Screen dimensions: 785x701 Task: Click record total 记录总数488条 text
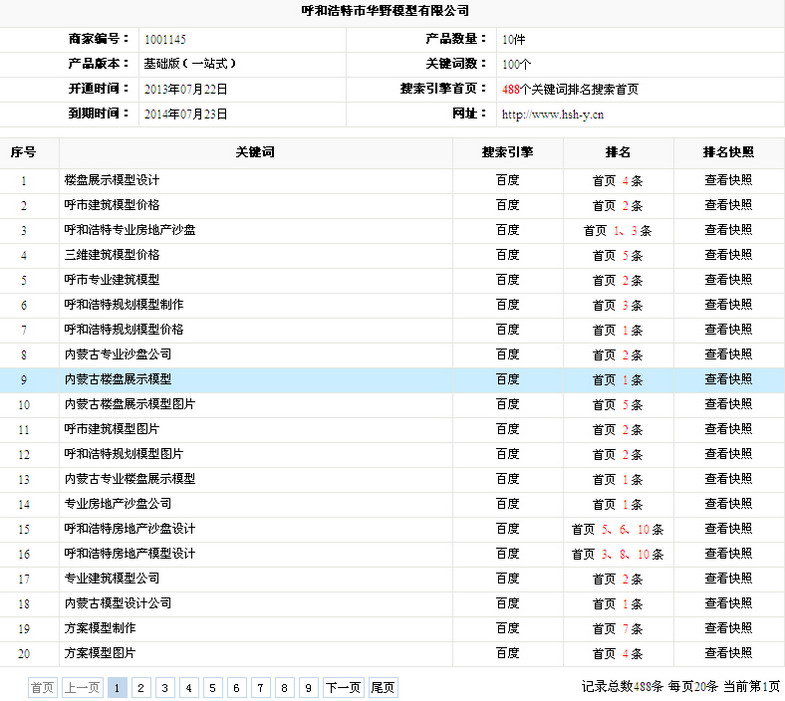point(622,686)
